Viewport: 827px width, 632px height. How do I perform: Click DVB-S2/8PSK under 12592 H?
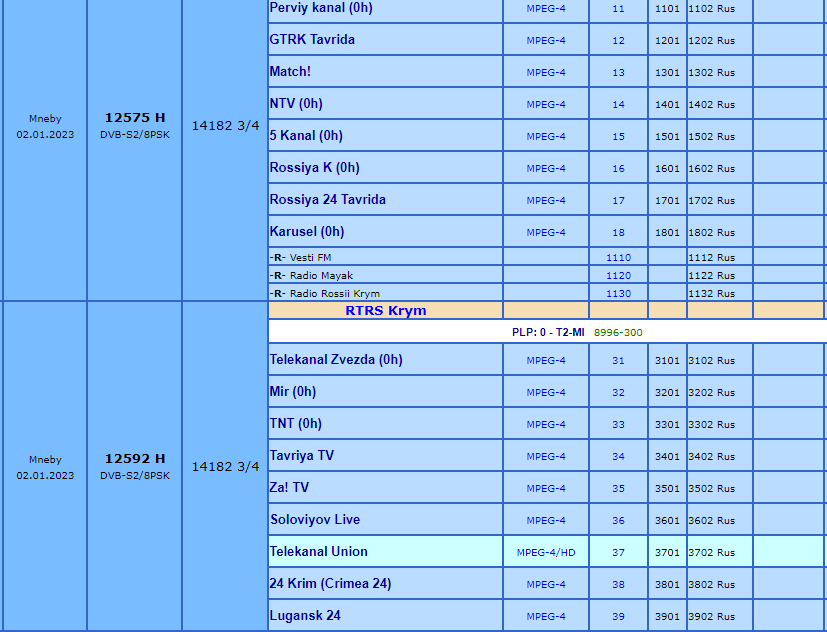135,475
